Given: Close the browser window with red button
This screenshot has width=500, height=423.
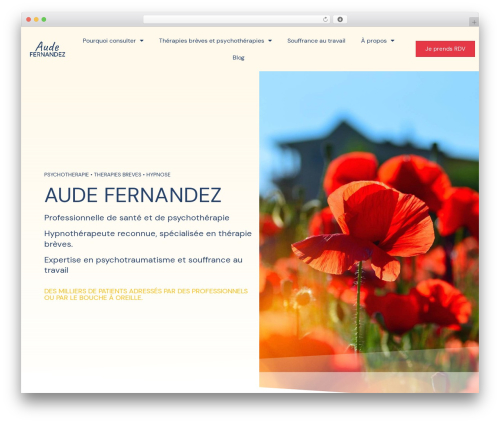Looking at the screenshot, I should 29,20.
